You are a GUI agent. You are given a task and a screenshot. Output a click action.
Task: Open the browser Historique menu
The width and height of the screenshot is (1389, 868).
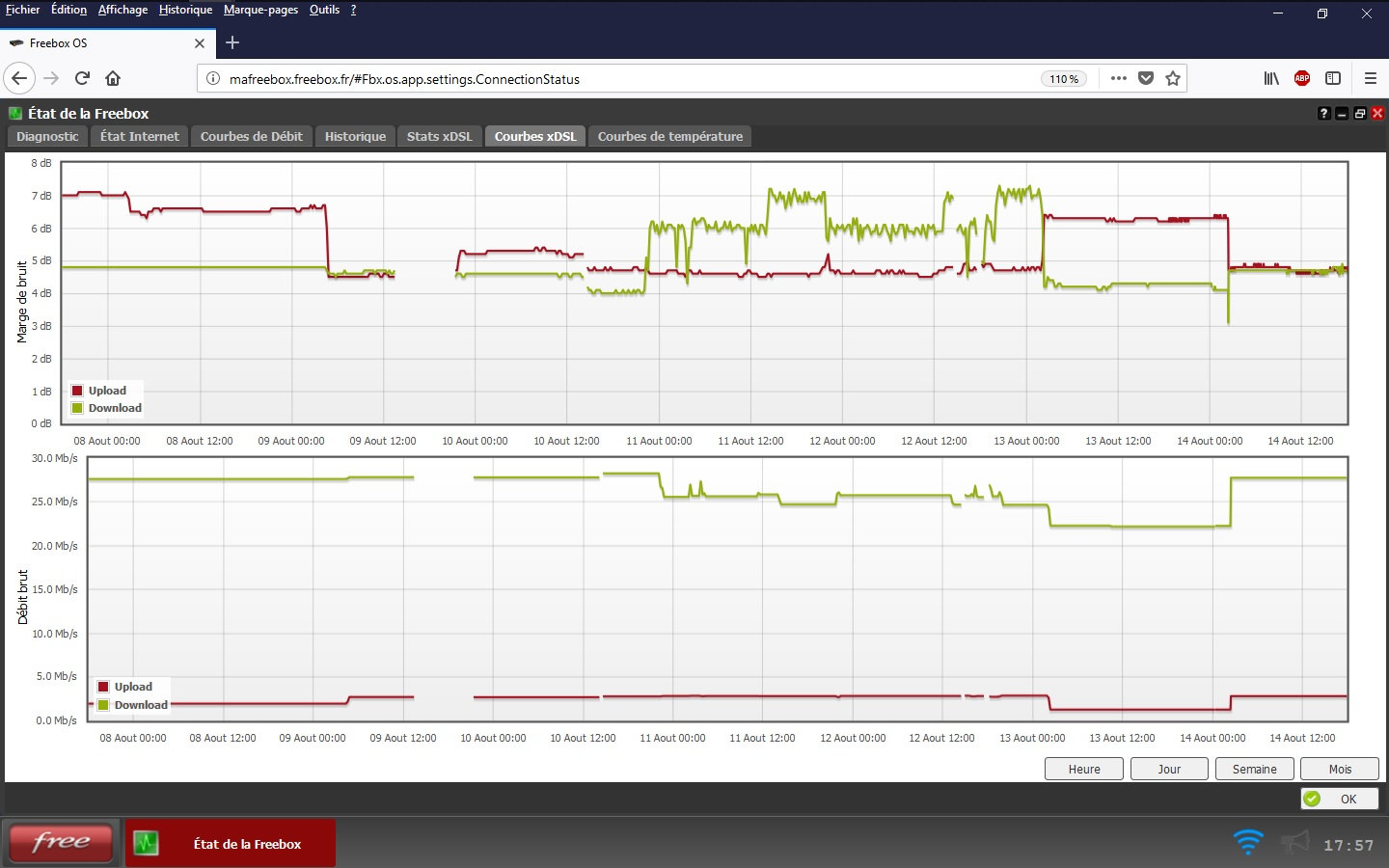pos(185,10)
